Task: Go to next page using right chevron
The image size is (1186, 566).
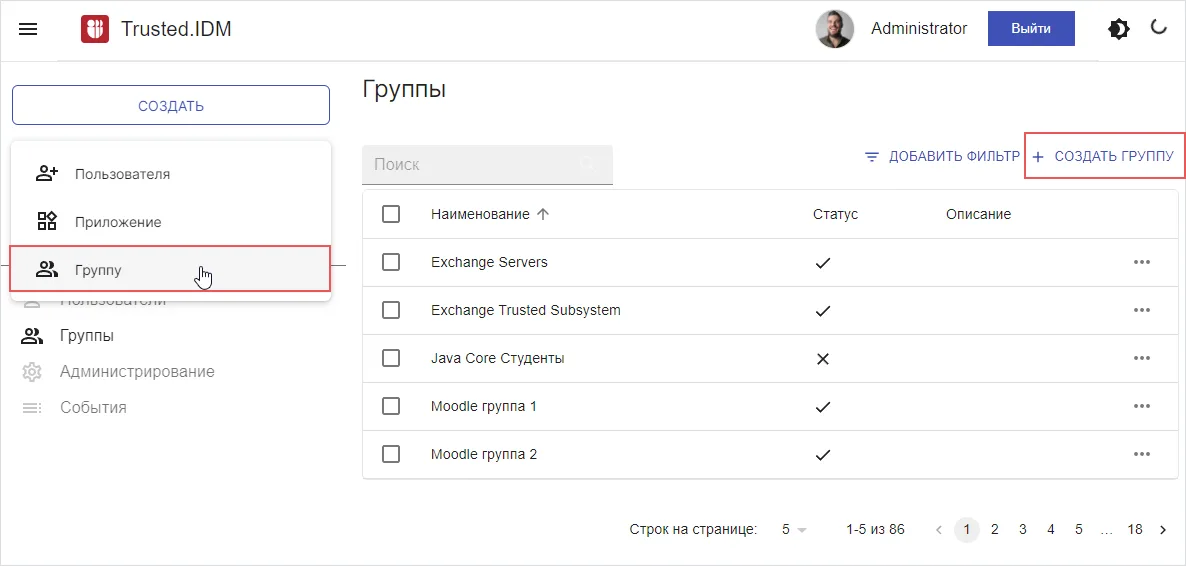Action: 1162,530
